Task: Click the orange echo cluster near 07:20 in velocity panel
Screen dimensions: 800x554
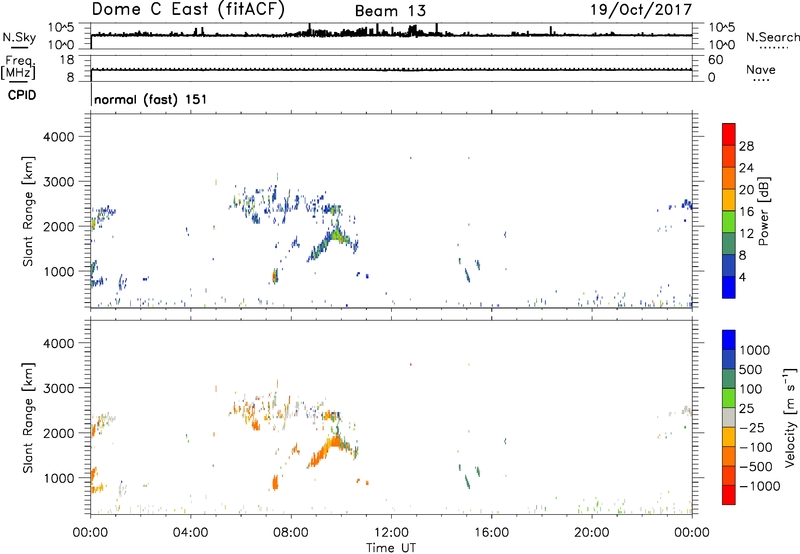Action: [276, 482]
